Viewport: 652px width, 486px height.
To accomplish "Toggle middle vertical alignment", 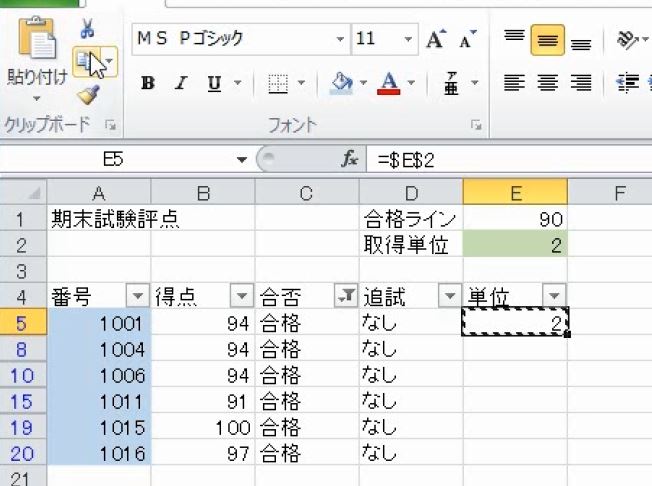I will click(548, 40).
